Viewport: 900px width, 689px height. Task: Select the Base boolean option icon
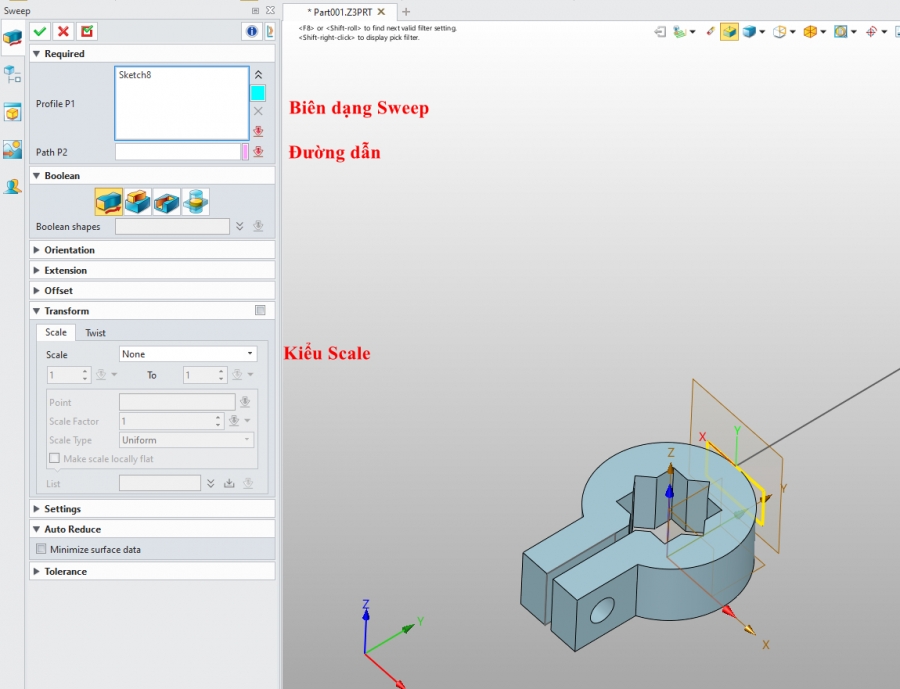(108, 202)
